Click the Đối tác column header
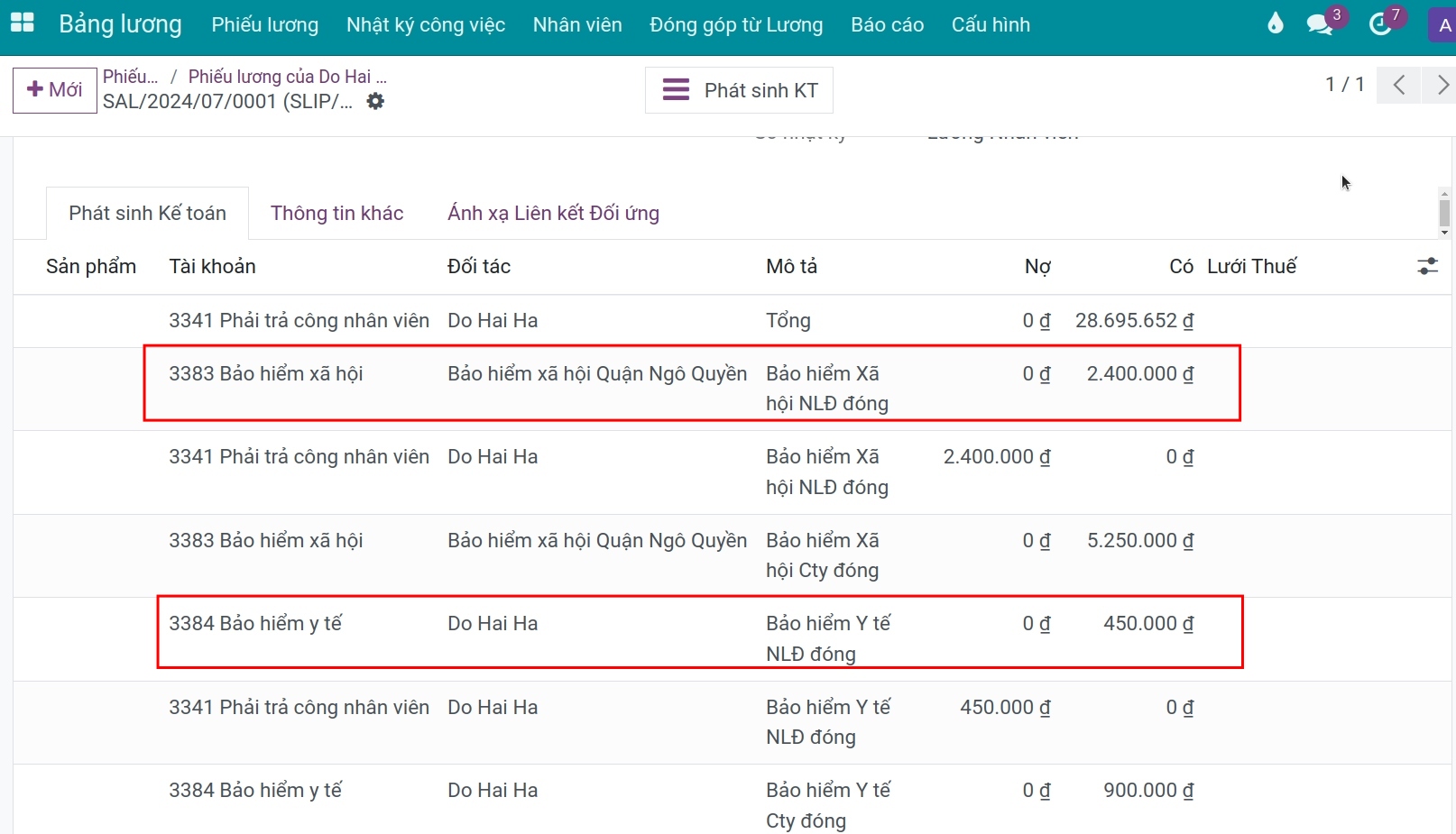The width and height of the screenshot is (1456, 834). [x=479, y=266]
